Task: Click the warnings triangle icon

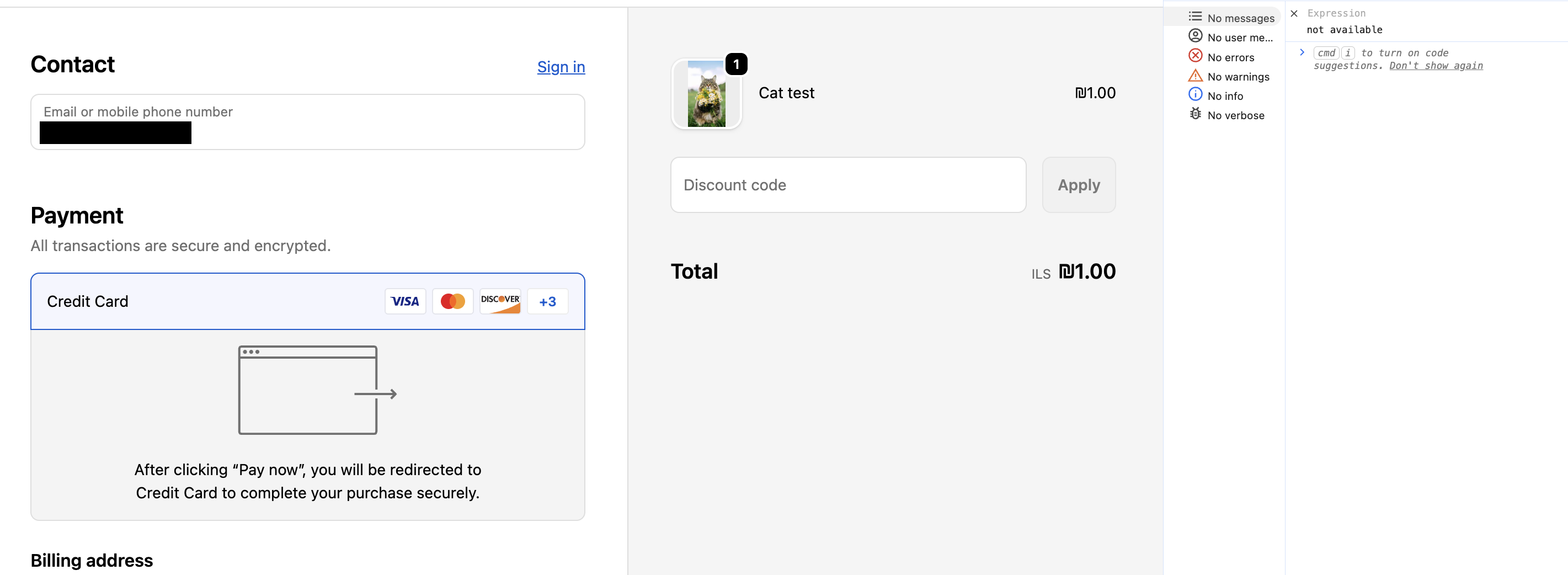Action: pos(1195,76)
